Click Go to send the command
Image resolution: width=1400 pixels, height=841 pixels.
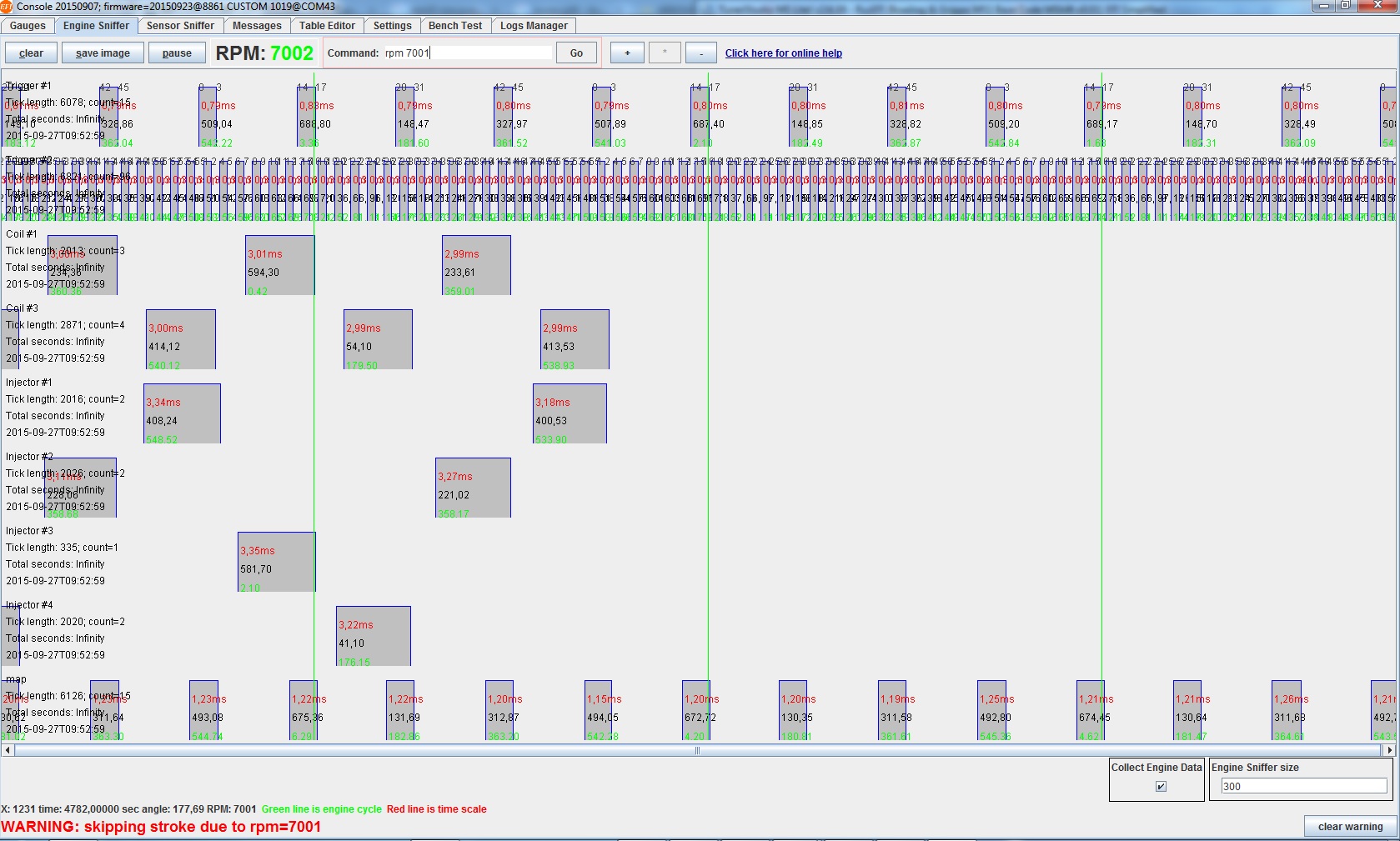[x=576, y=53]
